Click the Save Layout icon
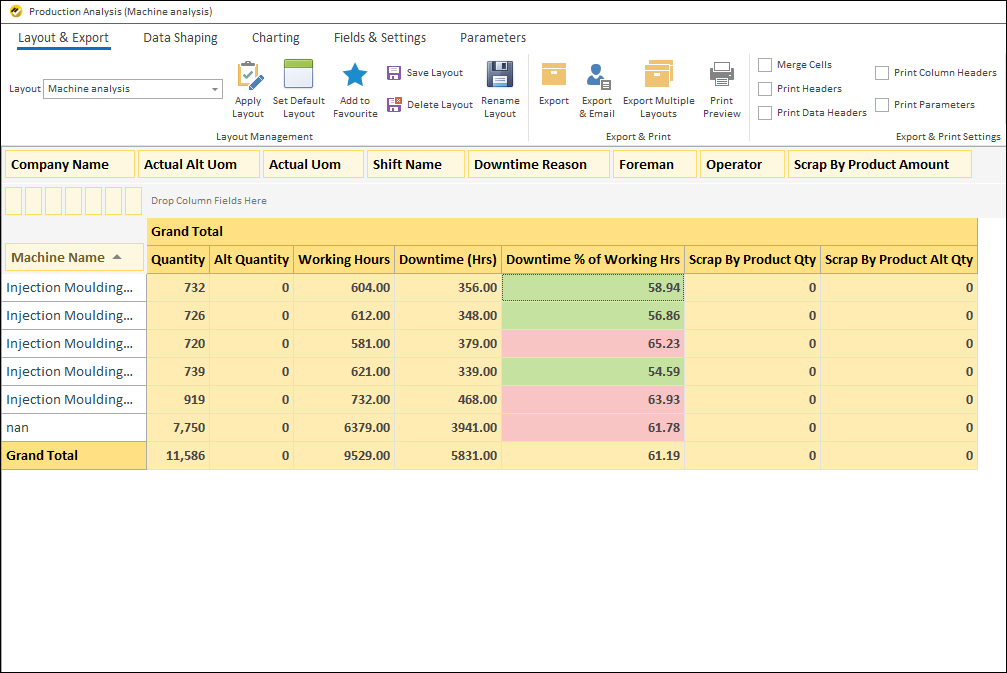 (395, 73)
